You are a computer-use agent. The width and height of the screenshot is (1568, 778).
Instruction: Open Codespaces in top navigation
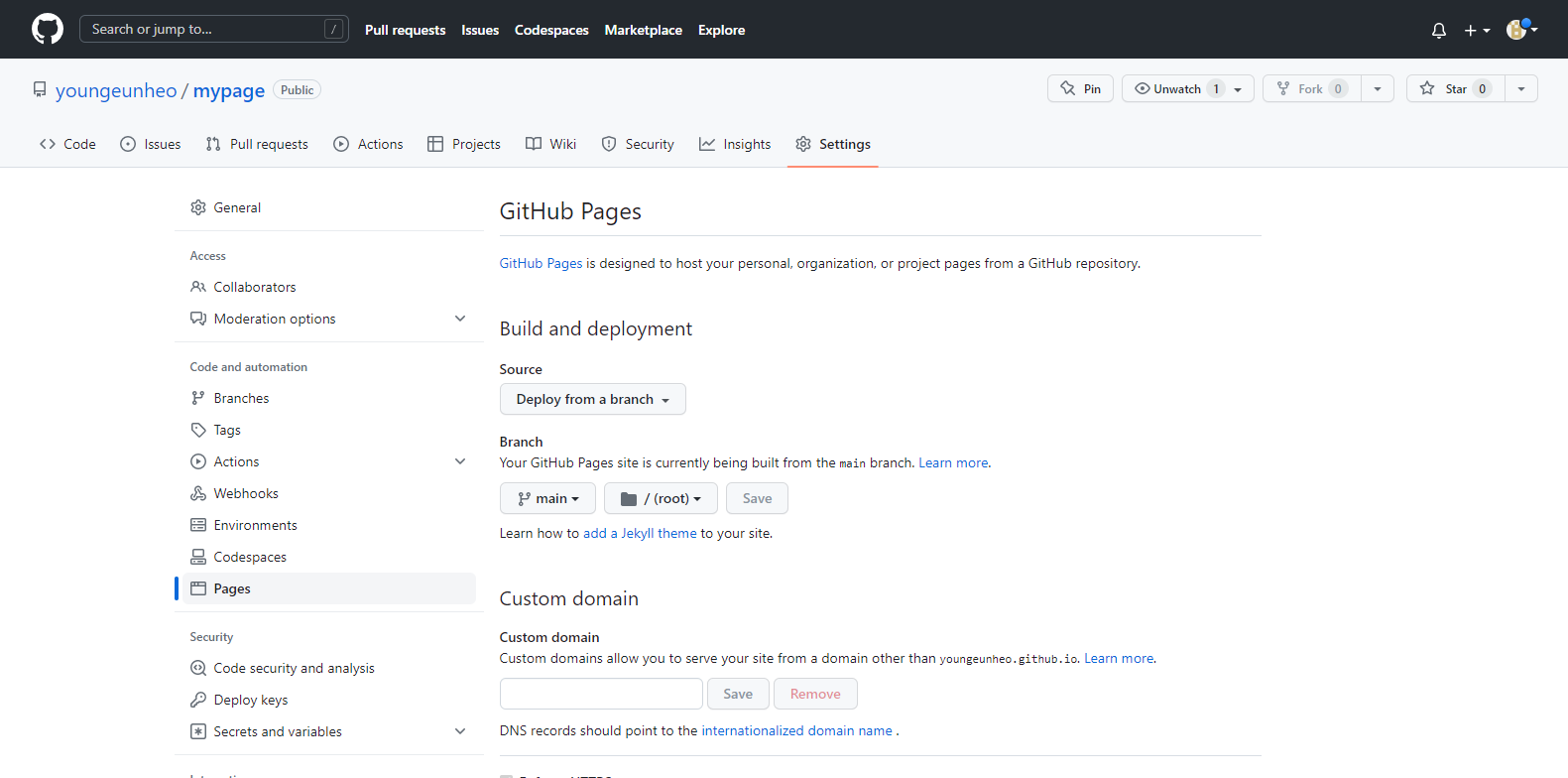[551, 30]
